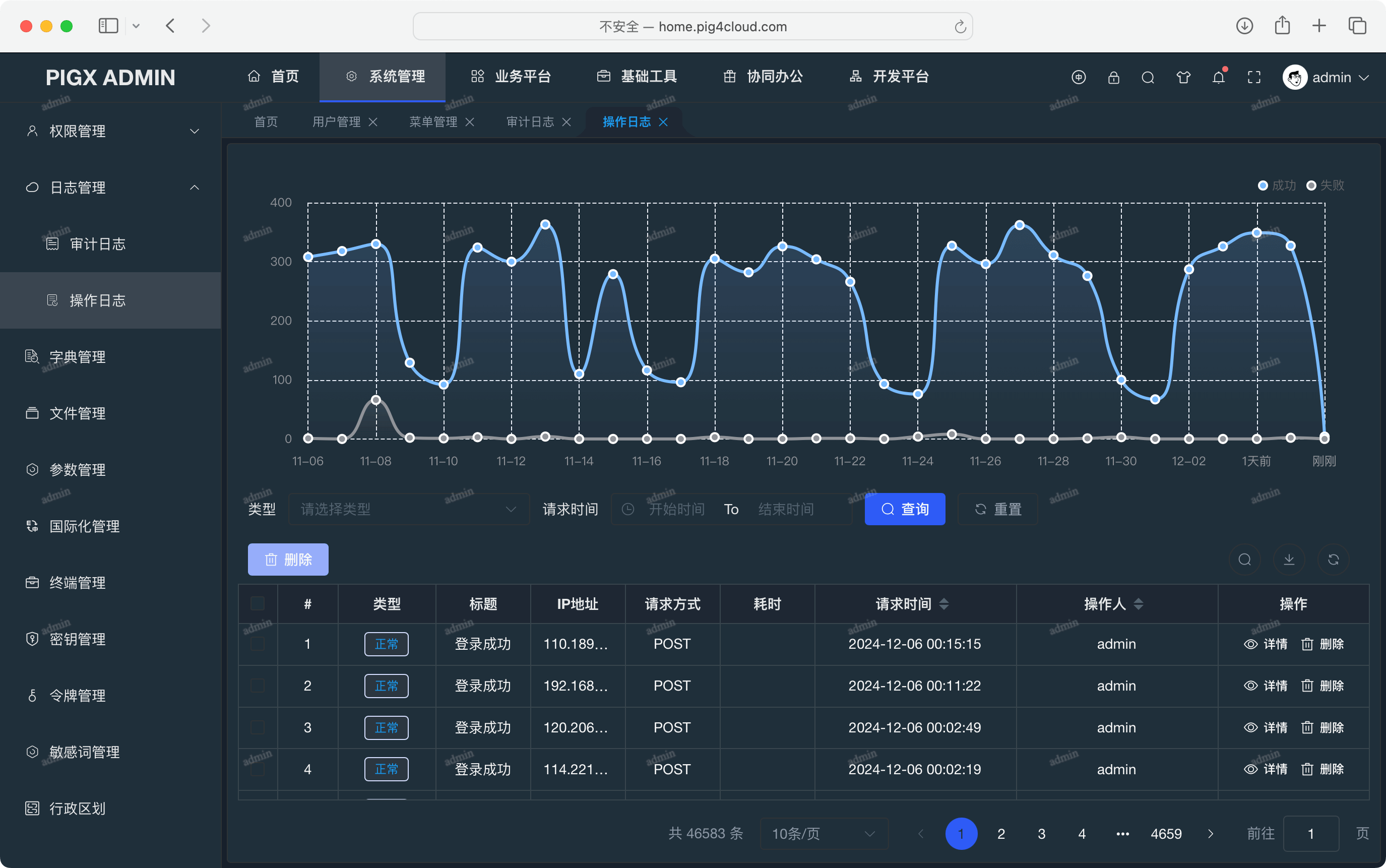
Task: Toggle the 失败 legend color marker
Action: [x=1311, y=185]
